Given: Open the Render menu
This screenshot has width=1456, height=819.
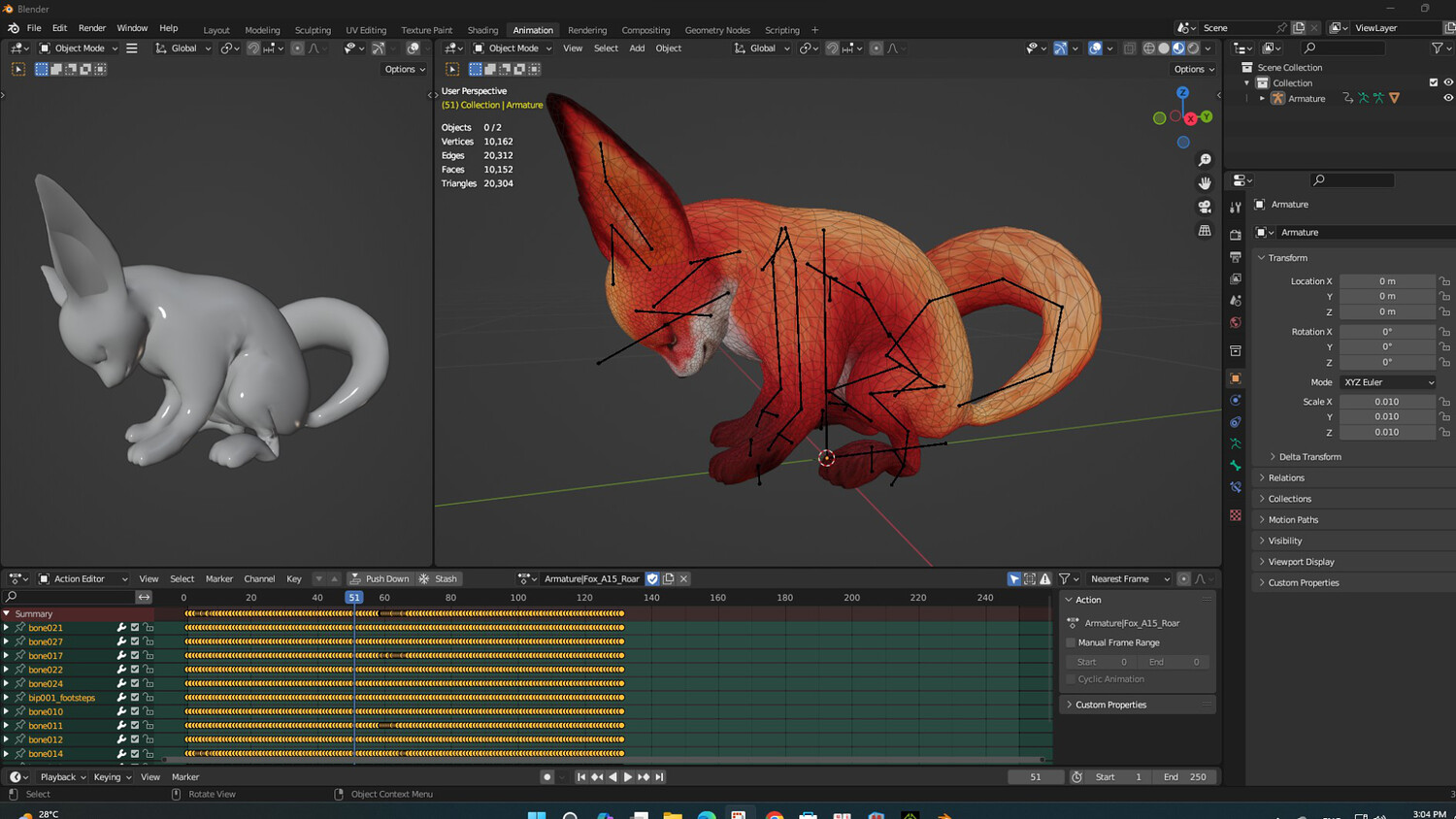Looking at the screenshot, I should [92, 28].
